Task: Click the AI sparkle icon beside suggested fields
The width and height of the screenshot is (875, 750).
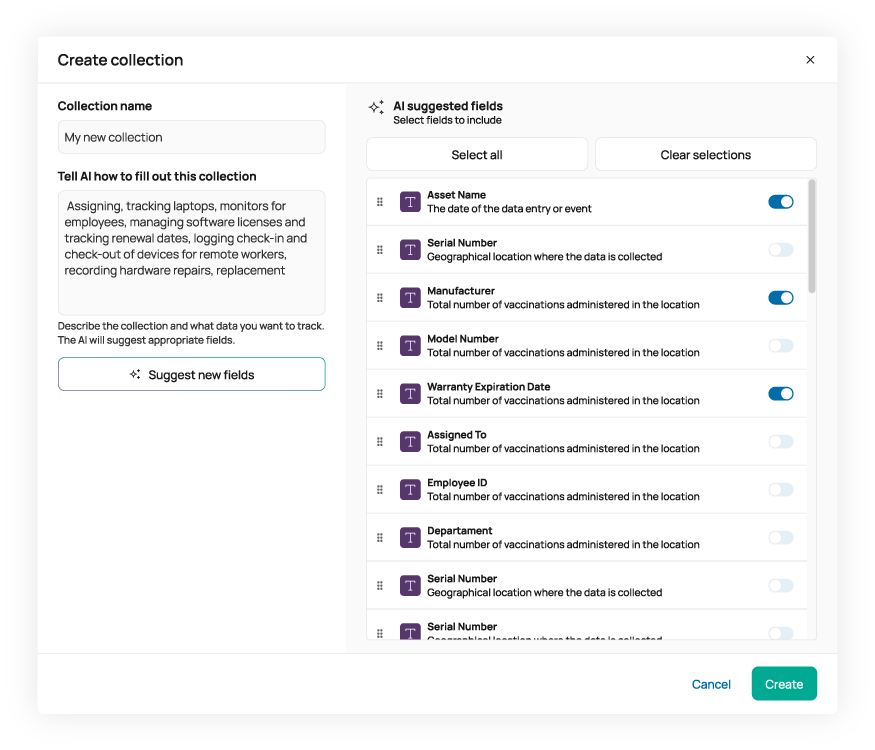Action: (376, 107)
